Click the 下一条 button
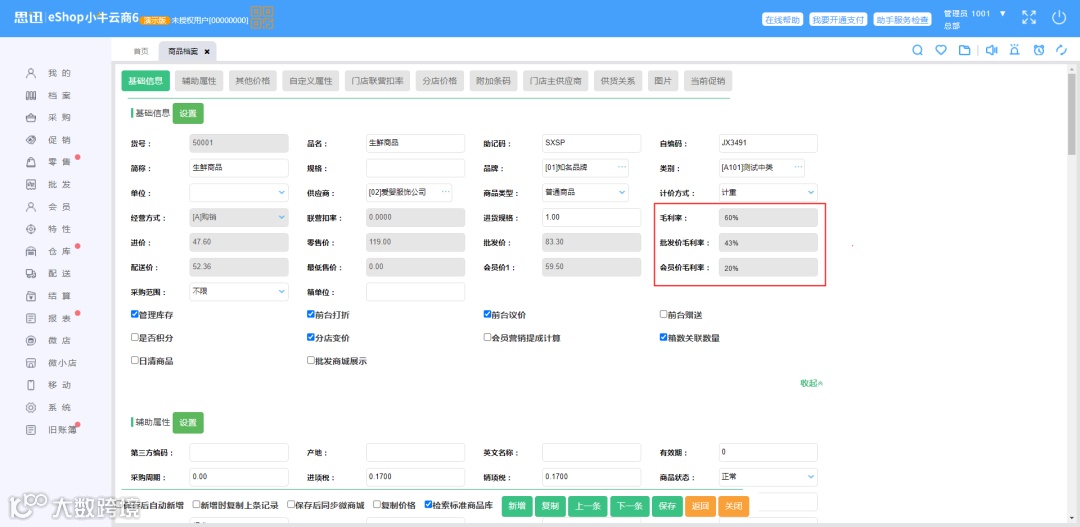 [x=628, y=506]
